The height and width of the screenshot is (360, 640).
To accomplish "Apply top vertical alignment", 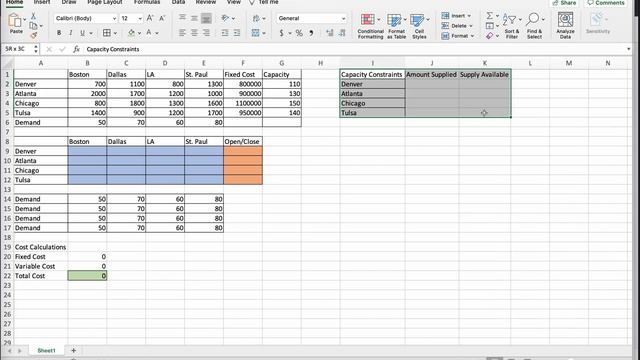I will (182, 18).
